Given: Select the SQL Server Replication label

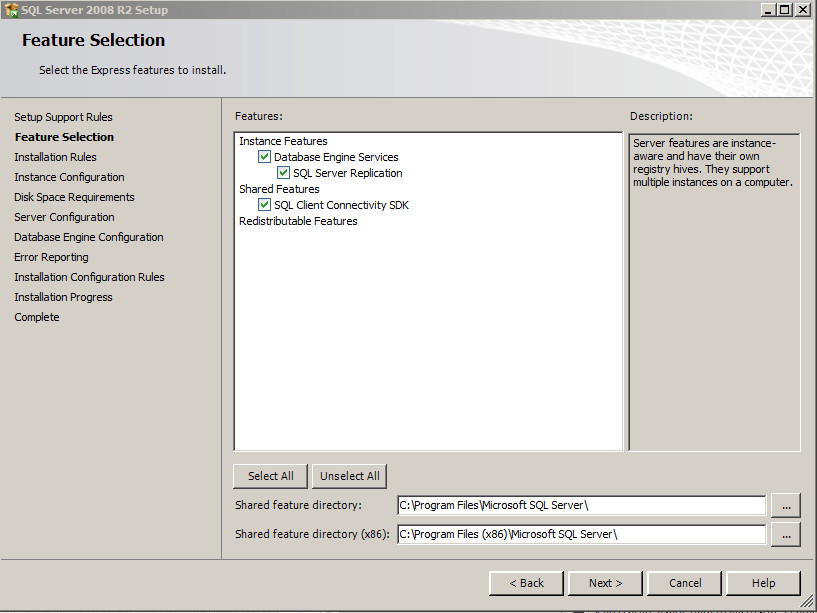Looking at the screenshot, I should tap(348, 173).
